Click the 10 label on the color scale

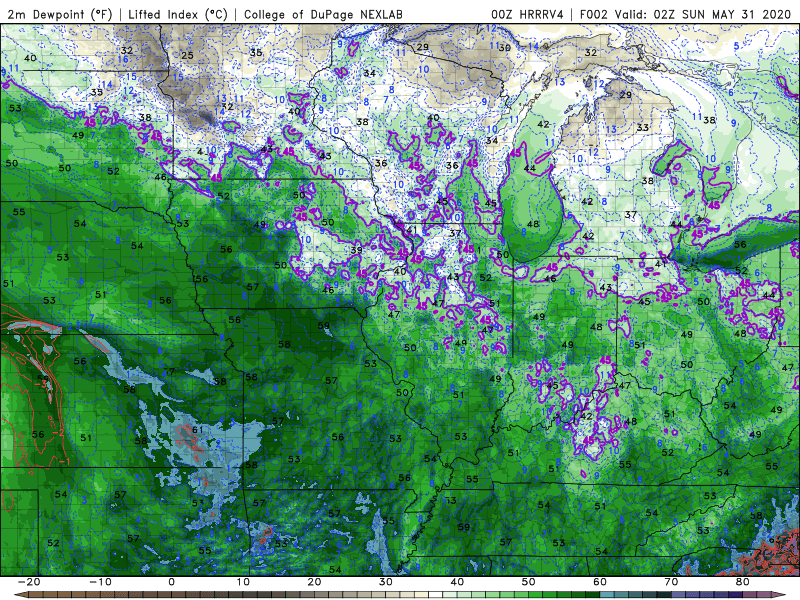(243, 582)
